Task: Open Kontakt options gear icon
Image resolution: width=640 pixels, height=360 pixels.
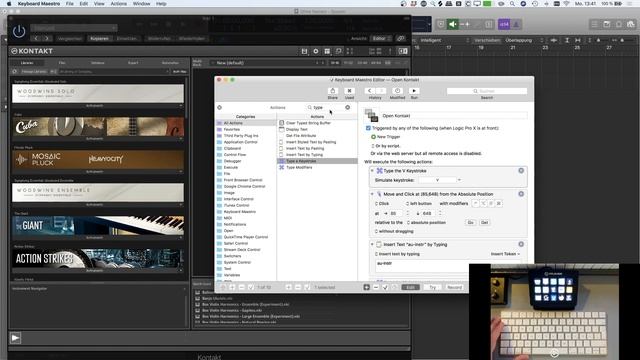Action: point(316,51)
